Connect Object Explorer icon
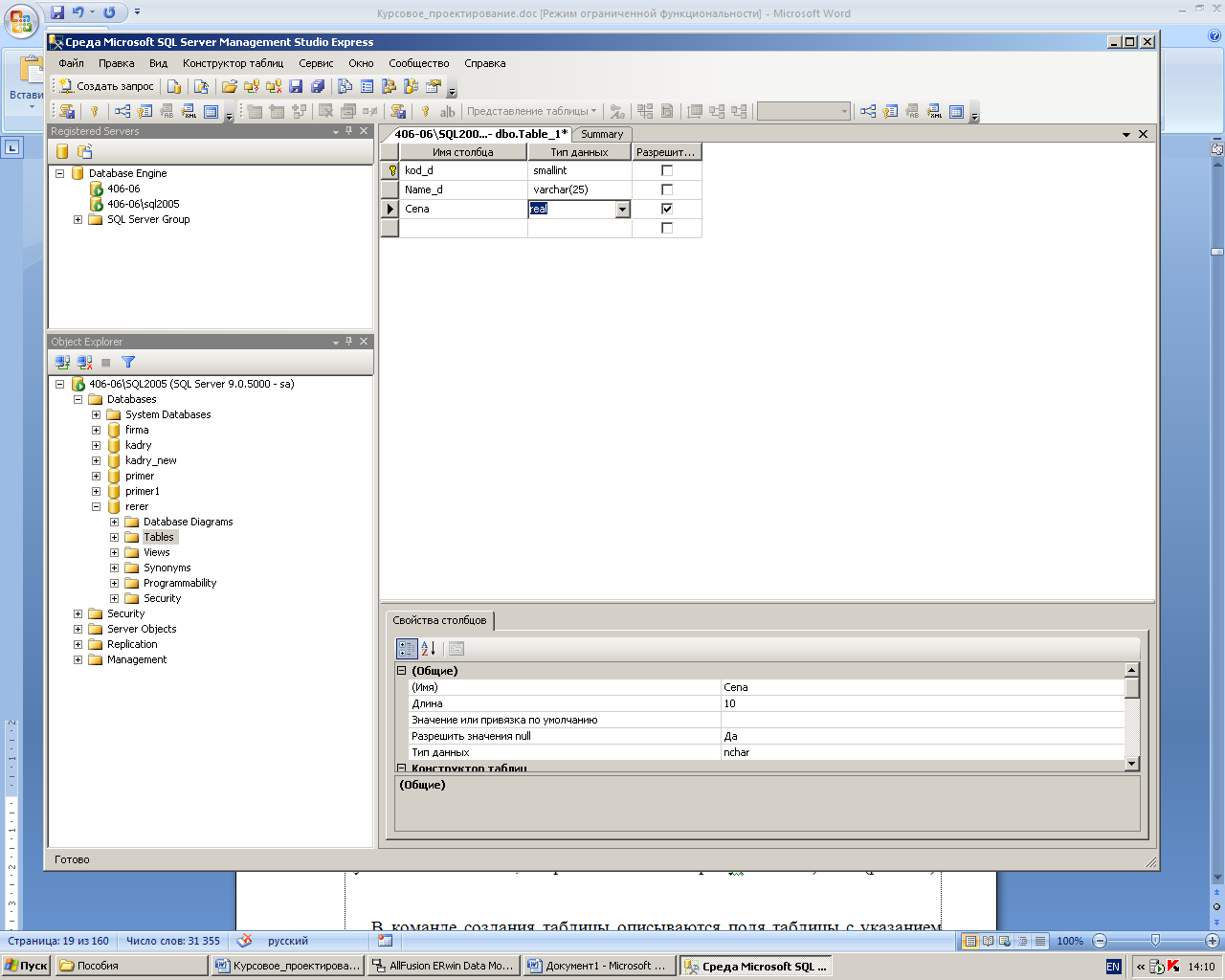 click(62, 362)
